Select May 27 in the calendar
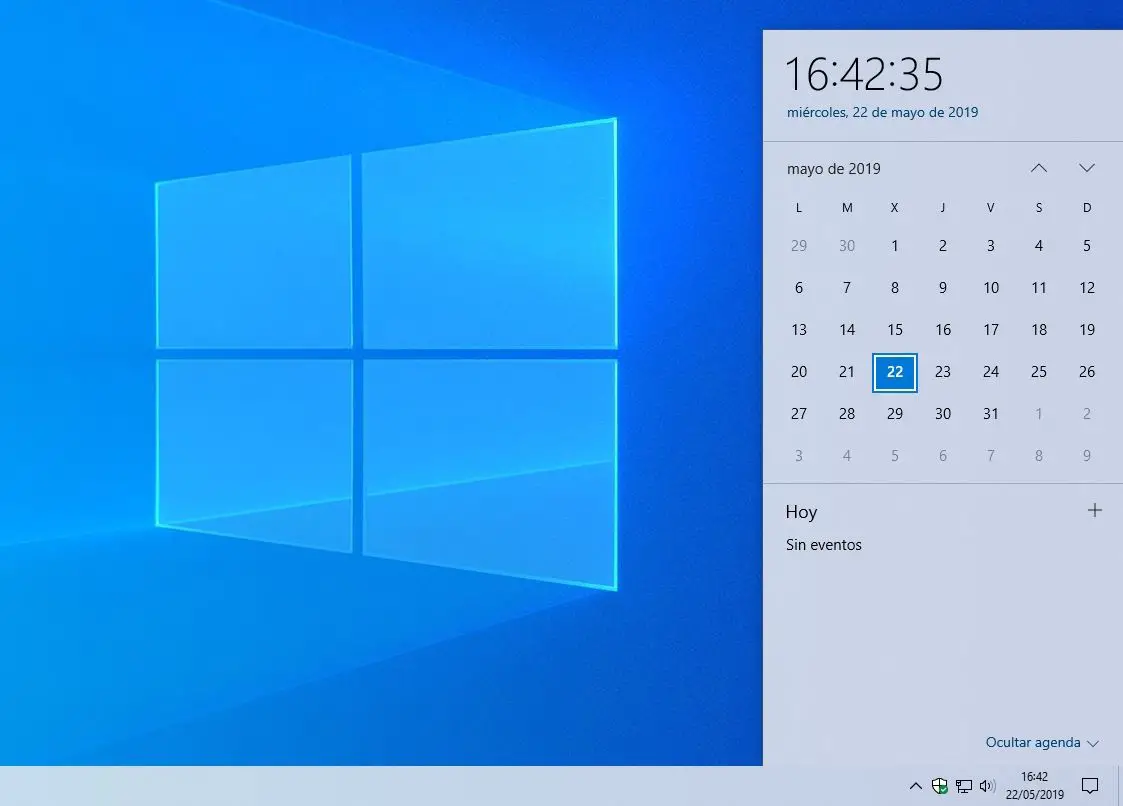1123x806 pixels. 799,413
